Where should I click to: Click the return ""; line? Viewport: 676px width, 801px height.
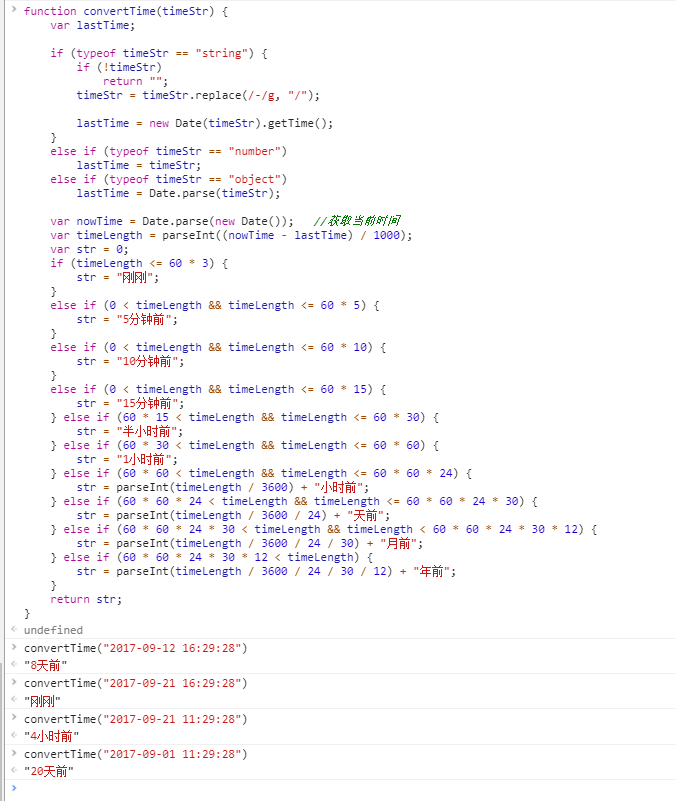pos(135,82)
